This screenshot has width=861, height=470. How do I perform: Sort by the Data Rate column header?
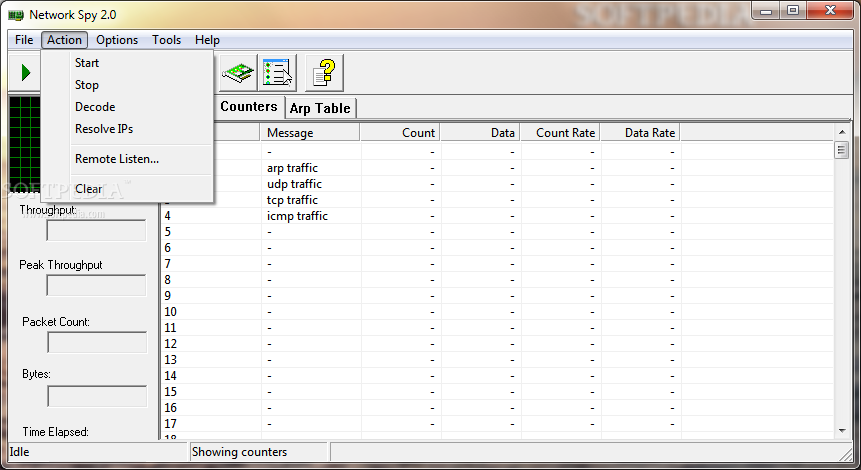pyautogui.click(x=641, y=133)
